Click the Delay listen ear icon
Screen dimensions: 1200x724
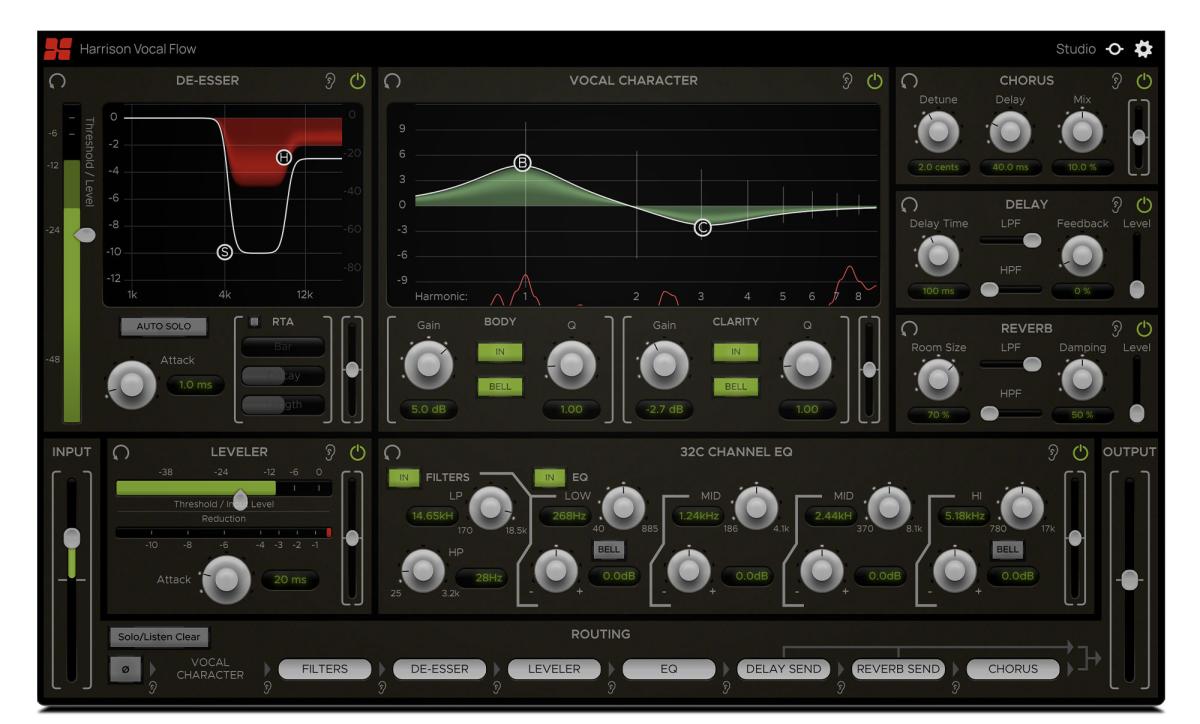1119,204
